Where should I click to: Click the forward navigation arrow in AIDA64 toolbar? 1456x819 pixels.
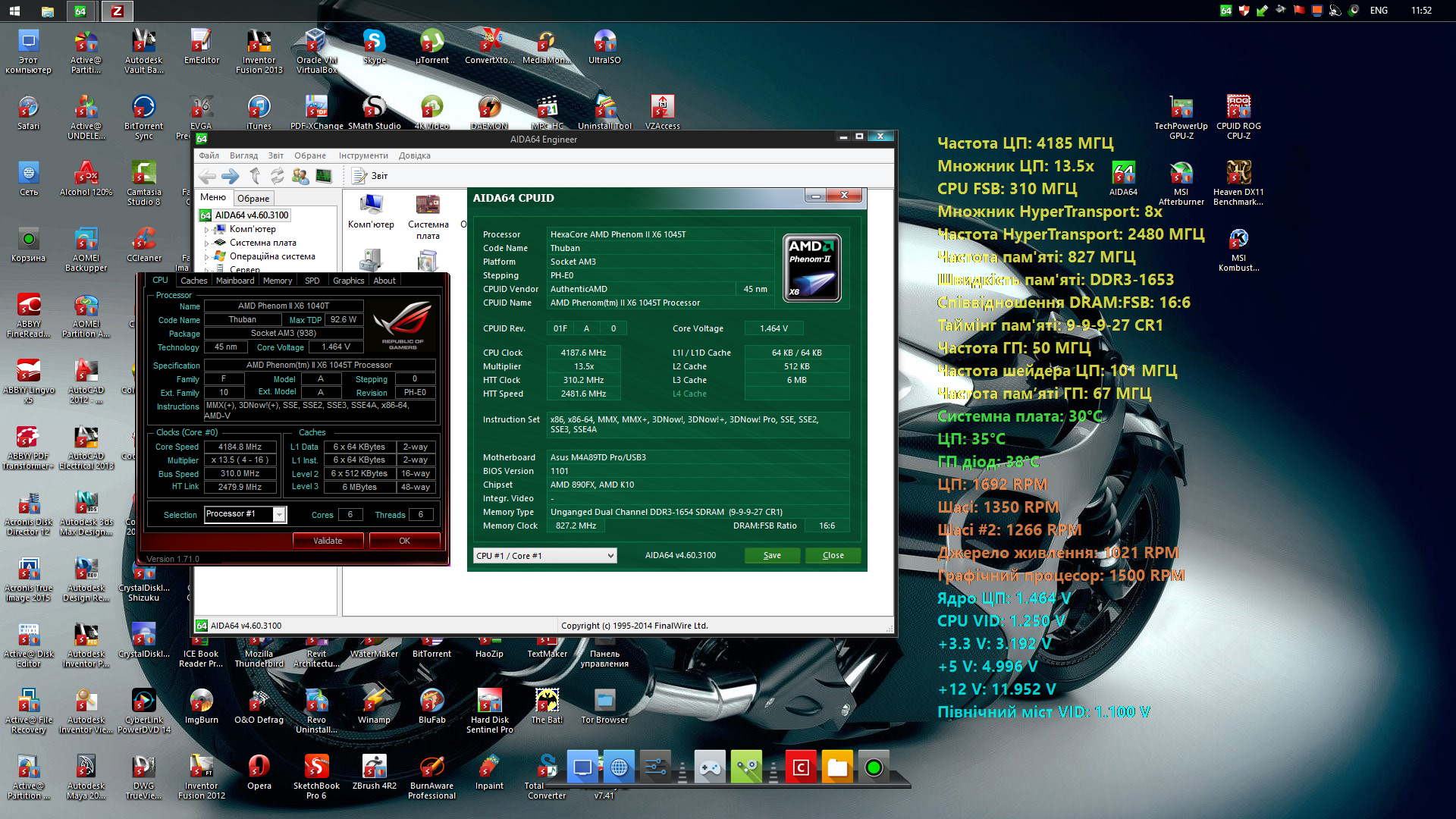(231, 176)
